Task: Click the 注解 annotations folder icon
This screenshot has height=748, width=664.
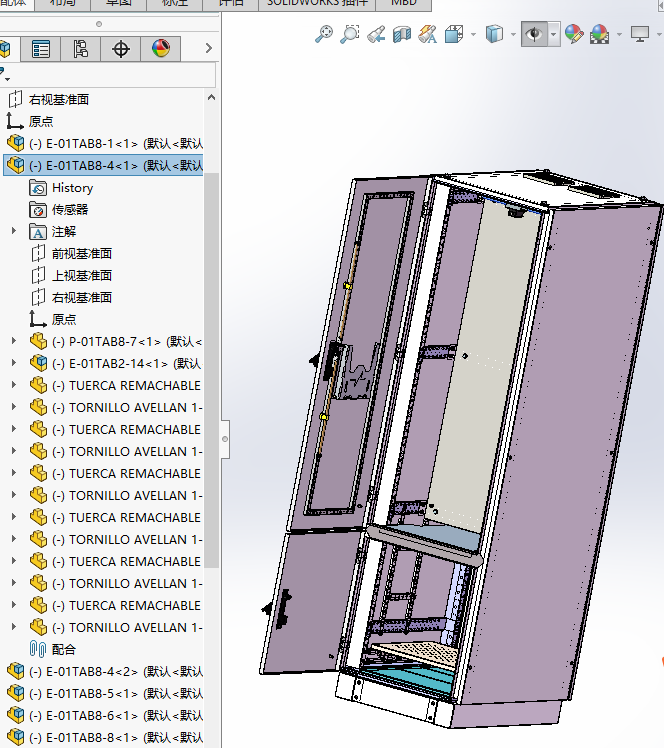Action: 38,232
